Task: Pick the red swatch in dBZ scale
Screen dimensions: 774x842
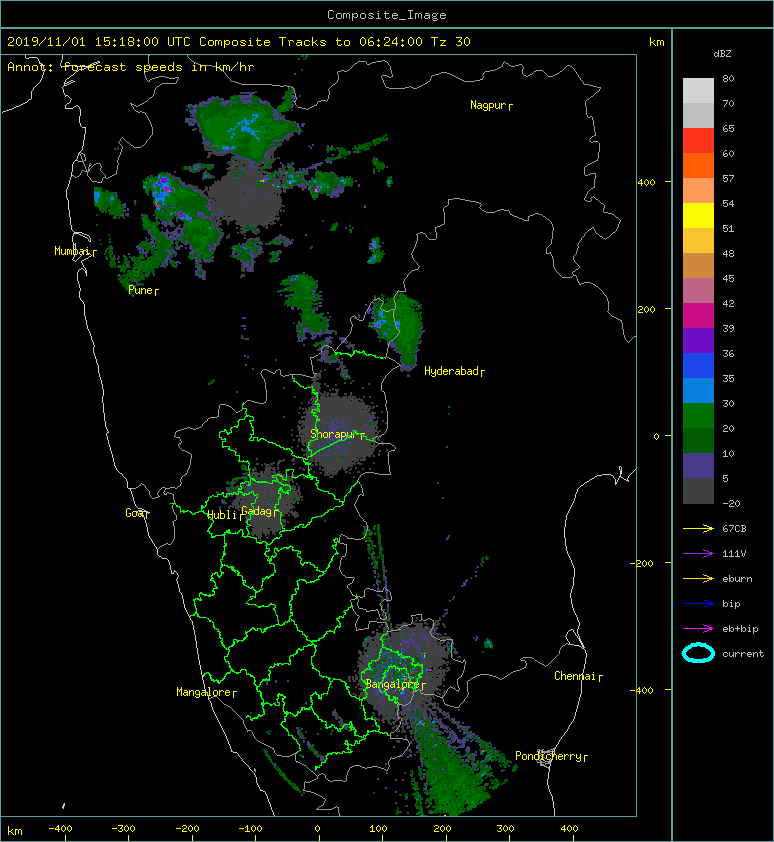Action: point(698,141)
